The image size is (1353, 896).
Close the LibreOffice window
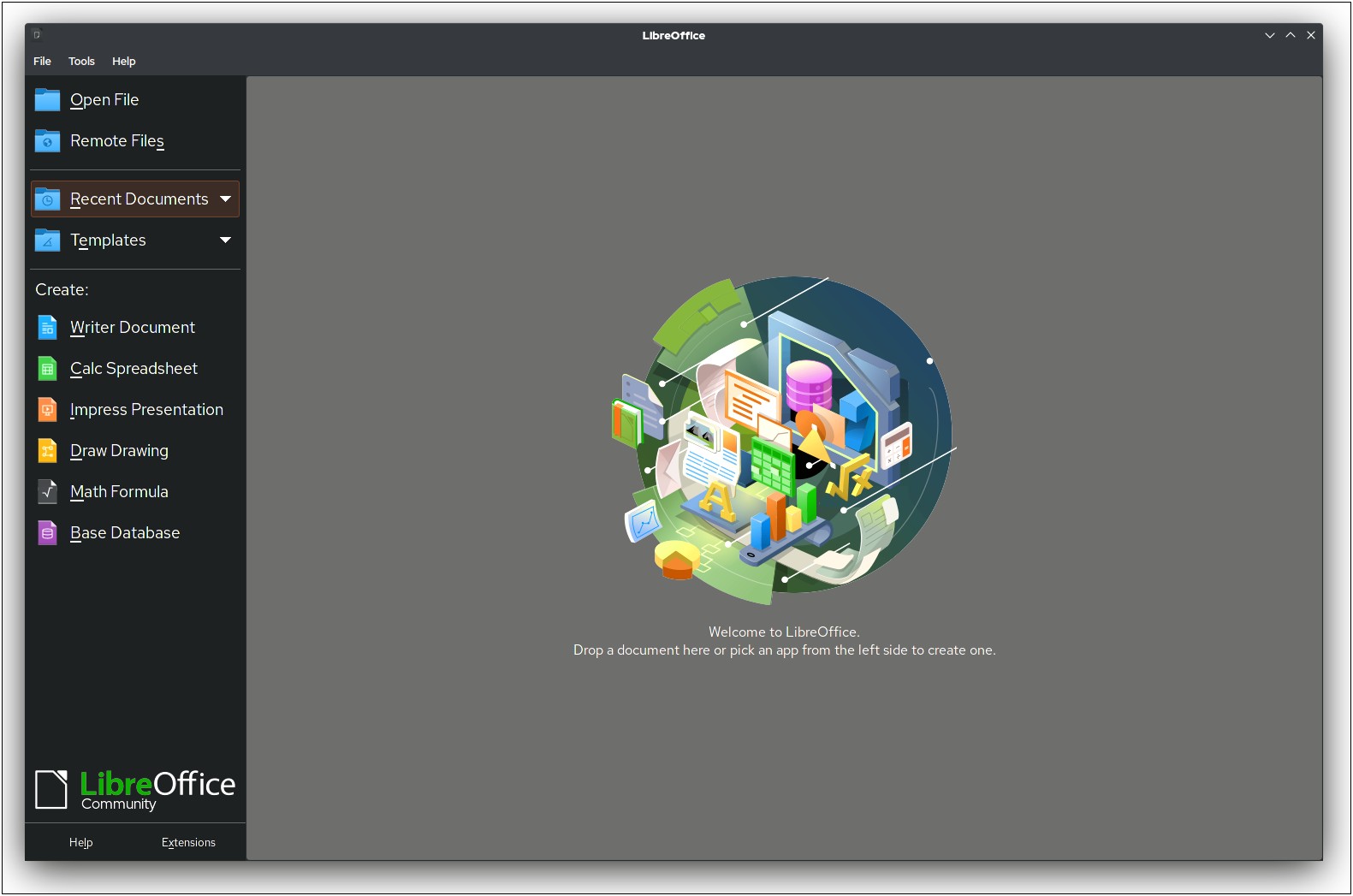[x=1311, y=35]
